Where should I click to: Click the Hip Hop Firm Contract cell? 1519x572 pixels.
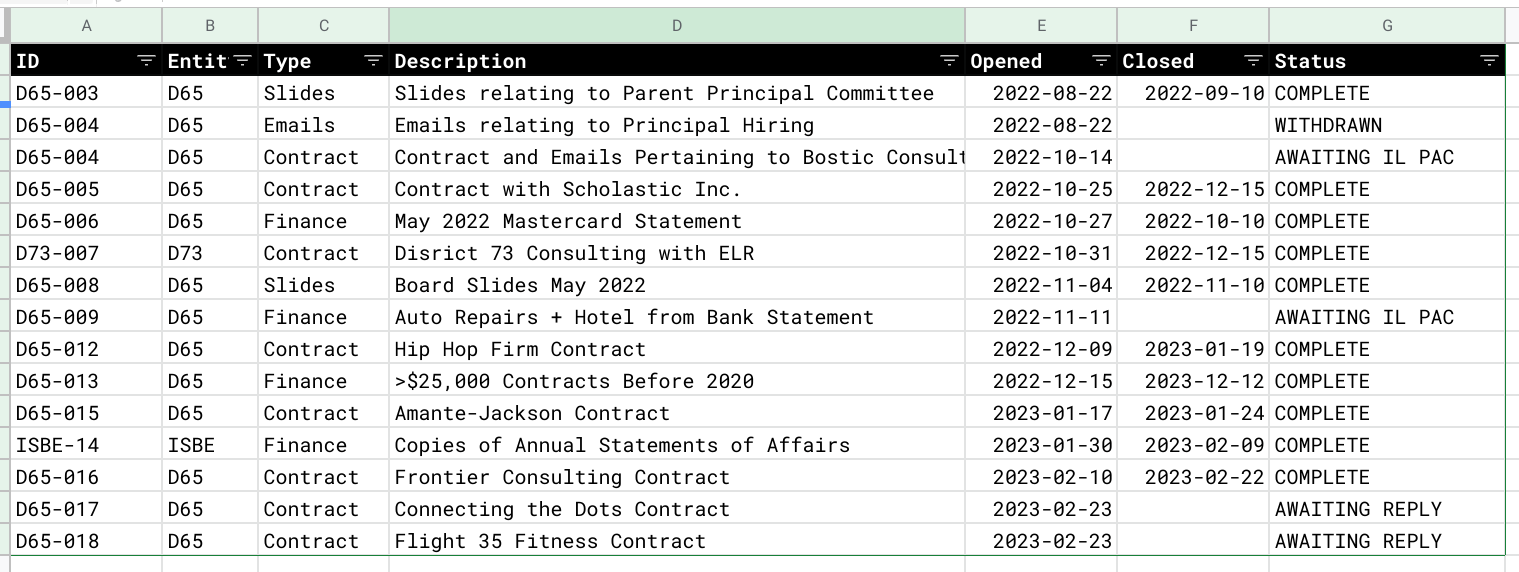pos(677,349)
